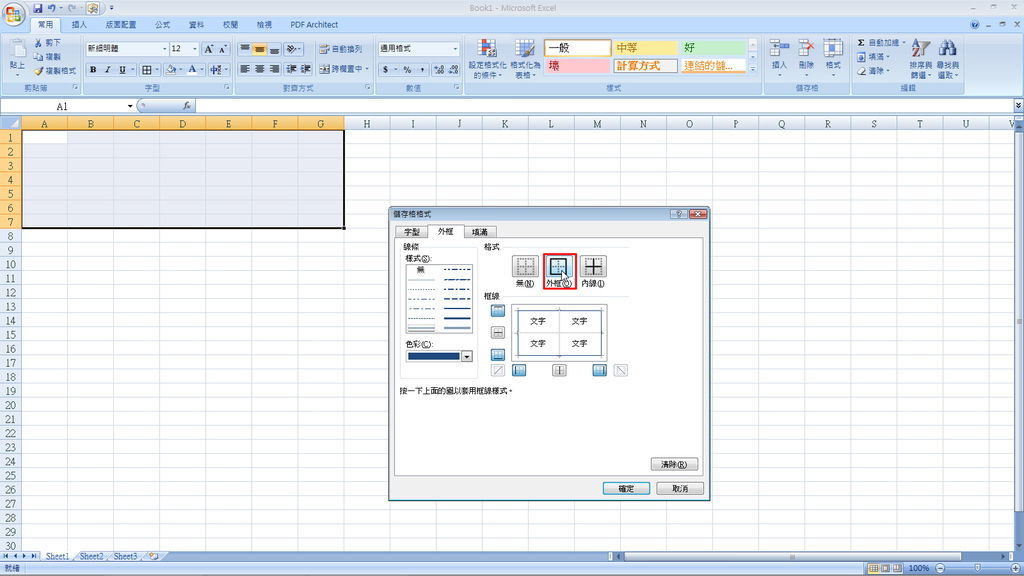Switch to Sheet2 tab
Screen dimensions: 1024x576
[x=91, y=556]
